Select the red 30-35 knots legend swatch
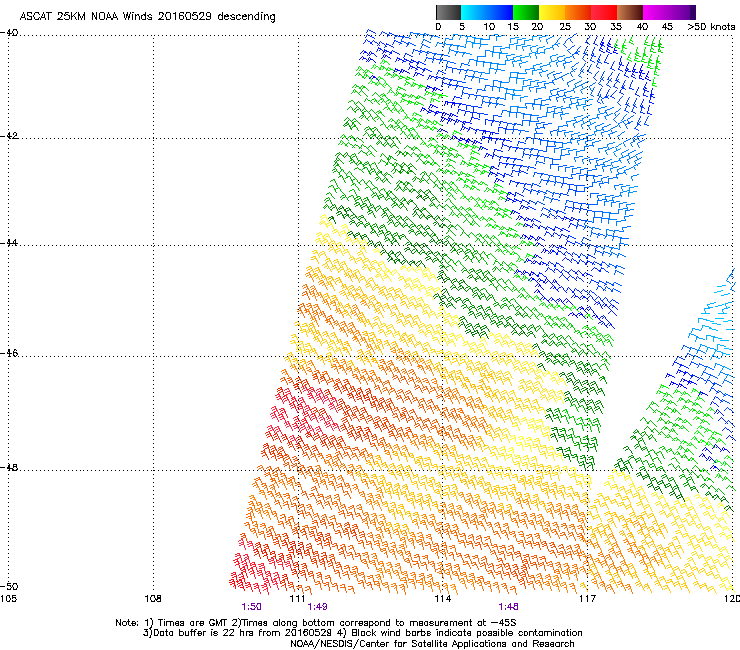 pos(604,12)
